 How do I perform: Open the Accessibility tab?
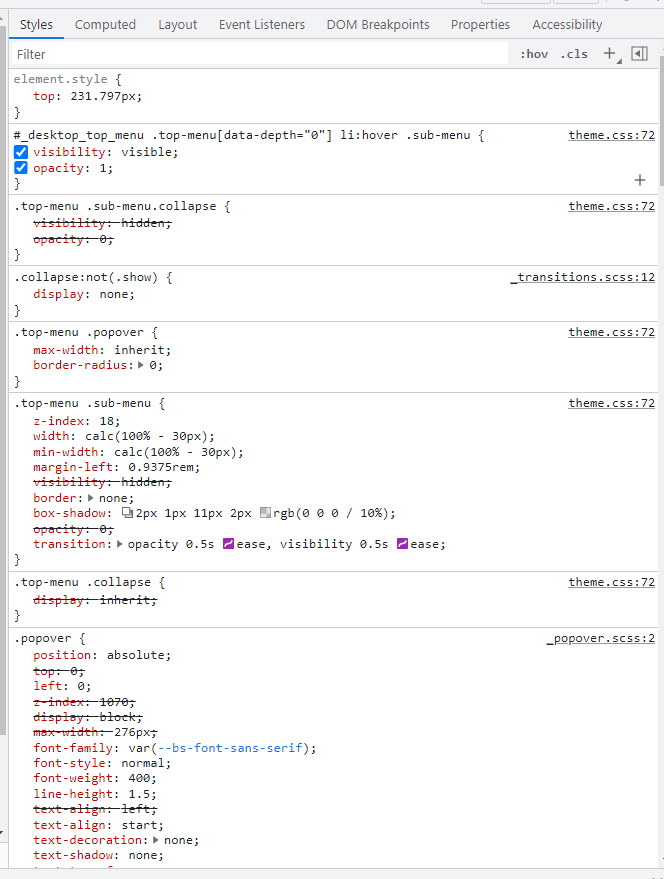point(567,25)
